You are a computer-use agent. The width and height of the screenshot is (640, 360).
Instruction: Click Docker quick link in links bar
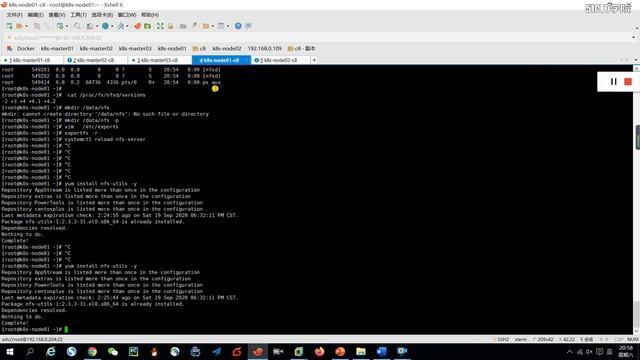tap(25, 48)
